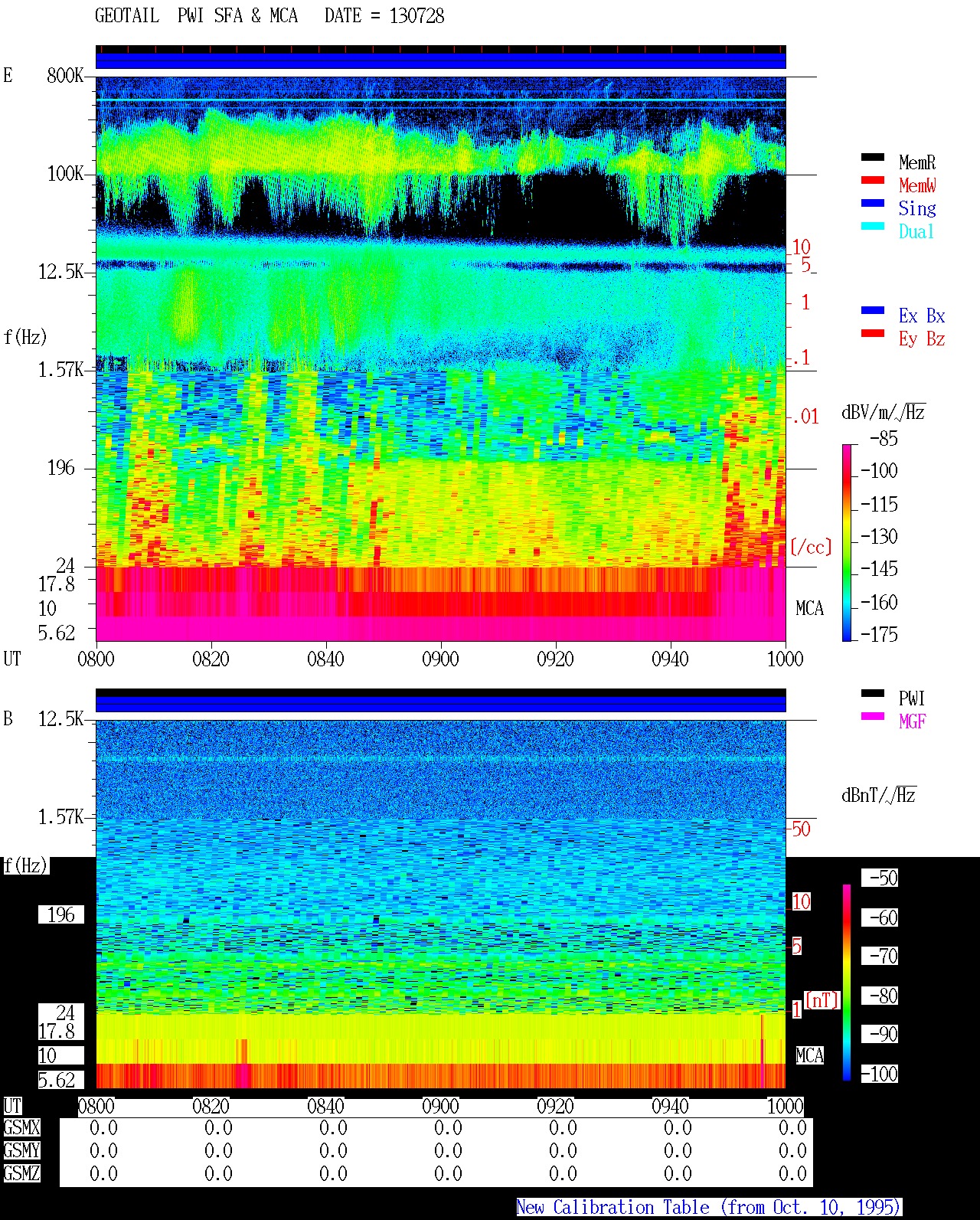Click the magenta MGF legend swatch
The width and height of the screenshot is (980, 1220).
point(873,717)
